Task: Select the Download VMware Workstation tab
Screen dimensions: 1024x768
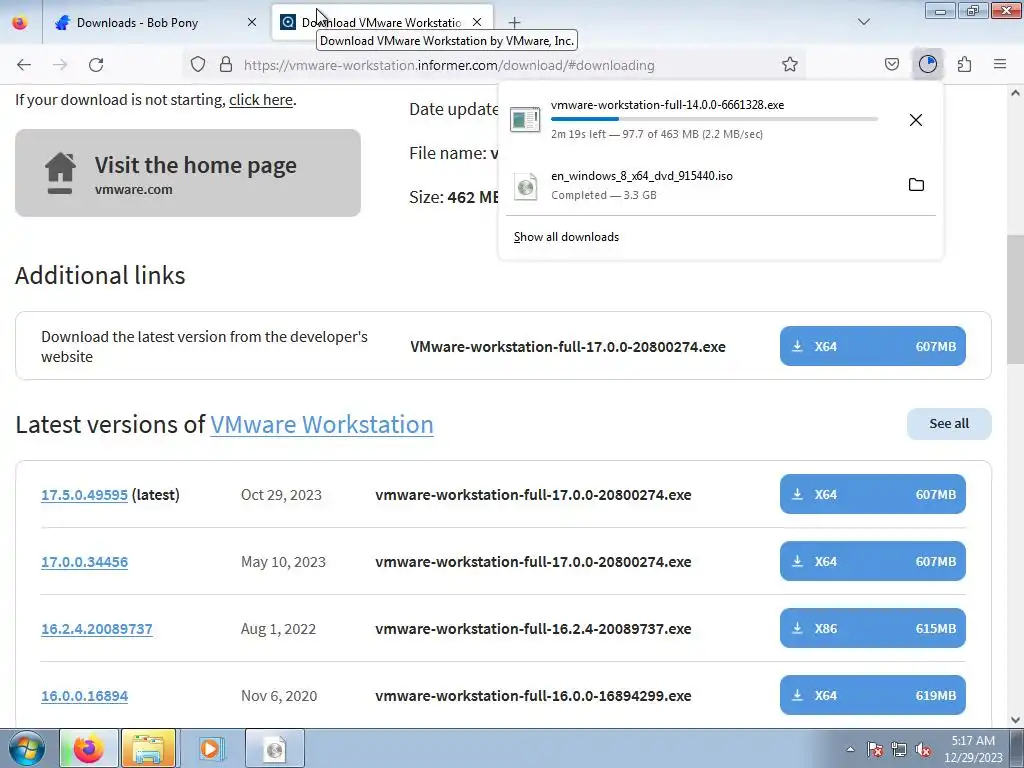Action: [x=382, y=22]
